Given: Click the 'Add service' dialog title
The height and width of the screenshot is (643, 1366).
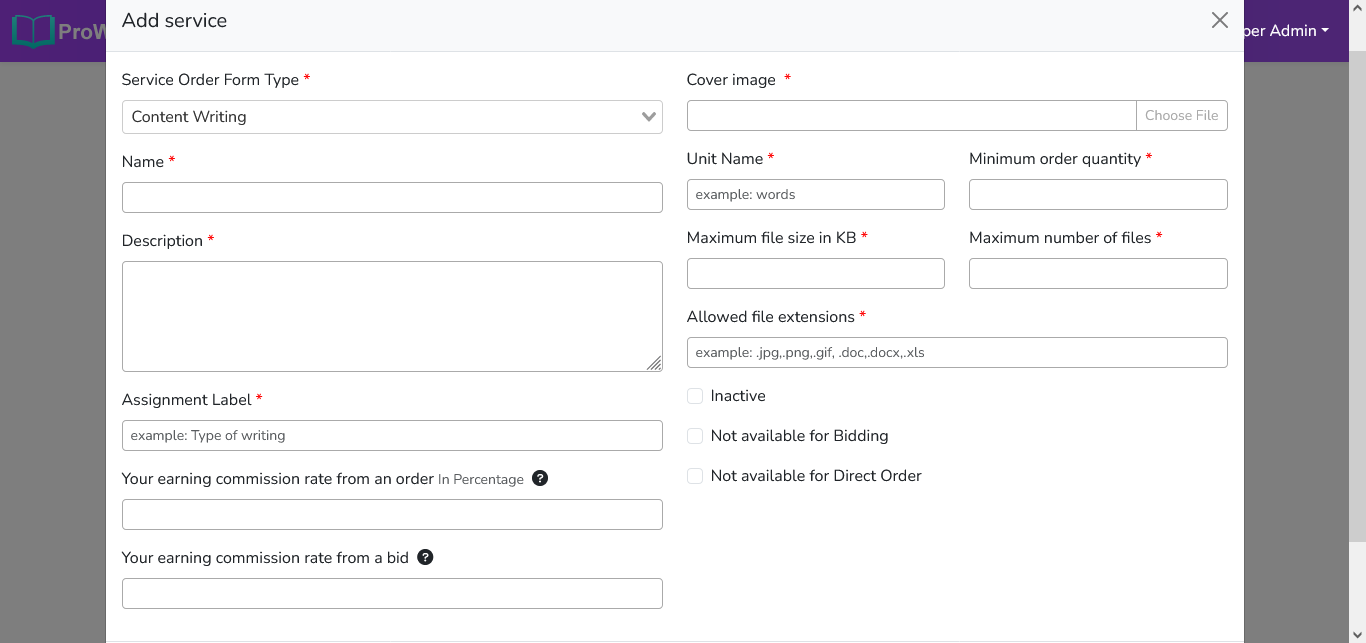Looking at the screenshot, I should [174, 20].
